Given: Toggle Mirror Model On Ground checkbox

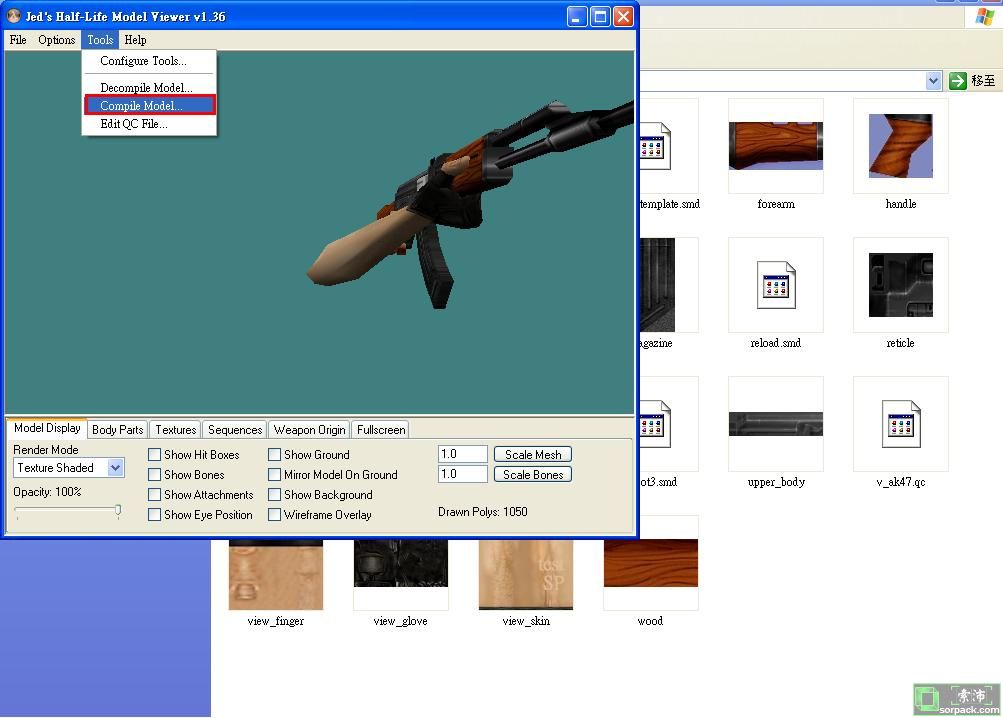Looking at the screenshot, I should click(274, 475).
